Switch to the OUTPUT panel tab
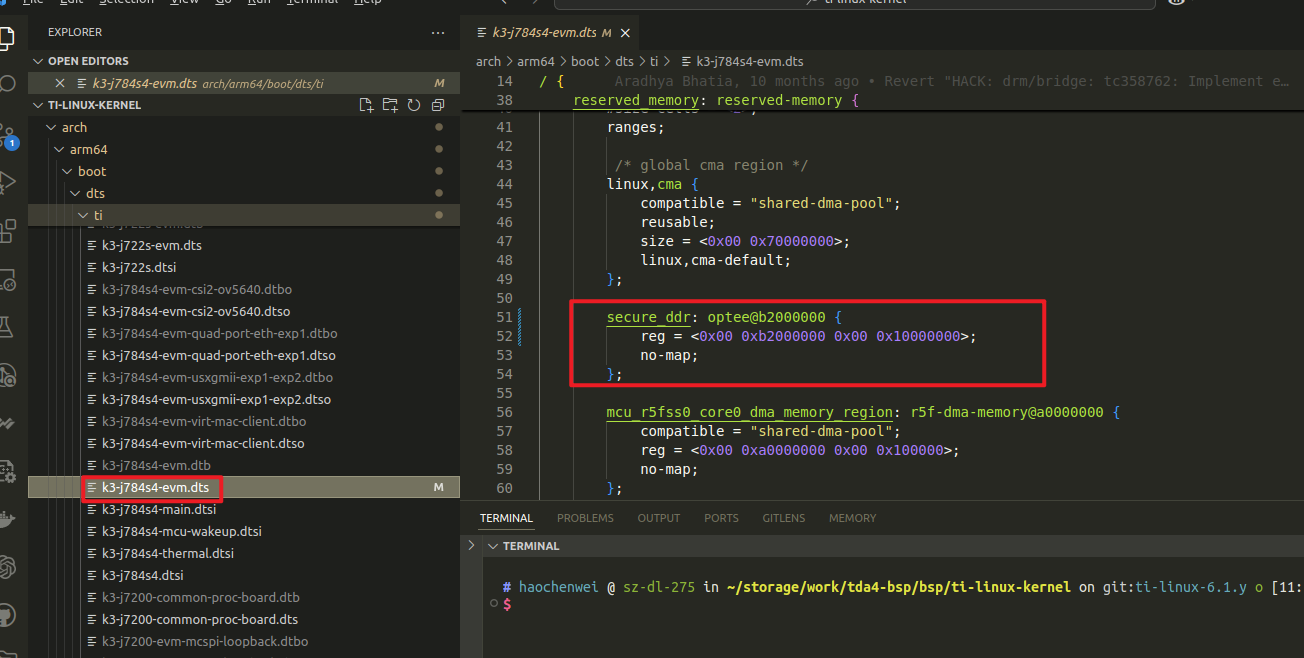 (659, 518)
